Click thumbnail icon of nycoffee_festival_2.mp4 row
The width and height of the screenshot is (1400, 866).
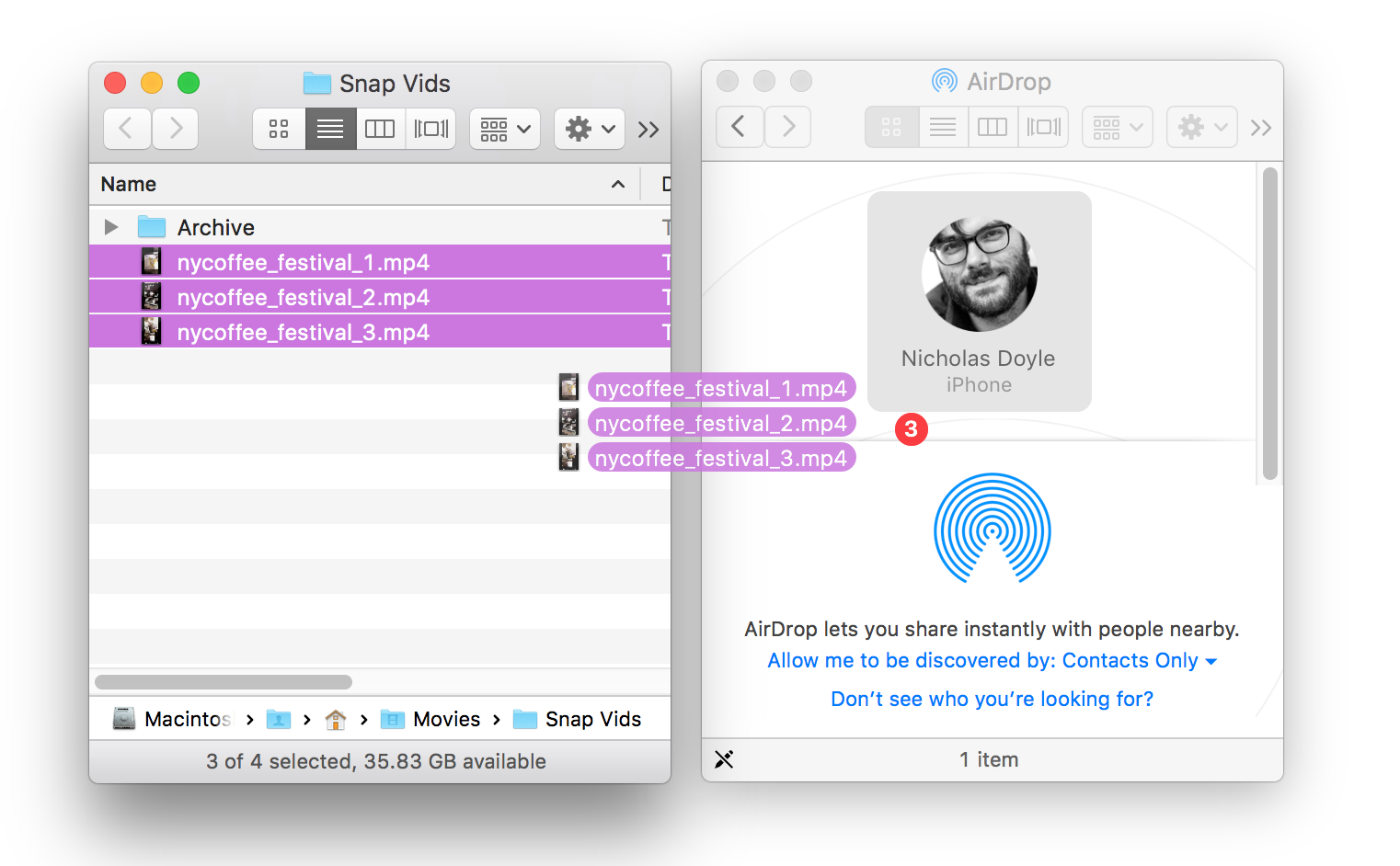[152, 297]
